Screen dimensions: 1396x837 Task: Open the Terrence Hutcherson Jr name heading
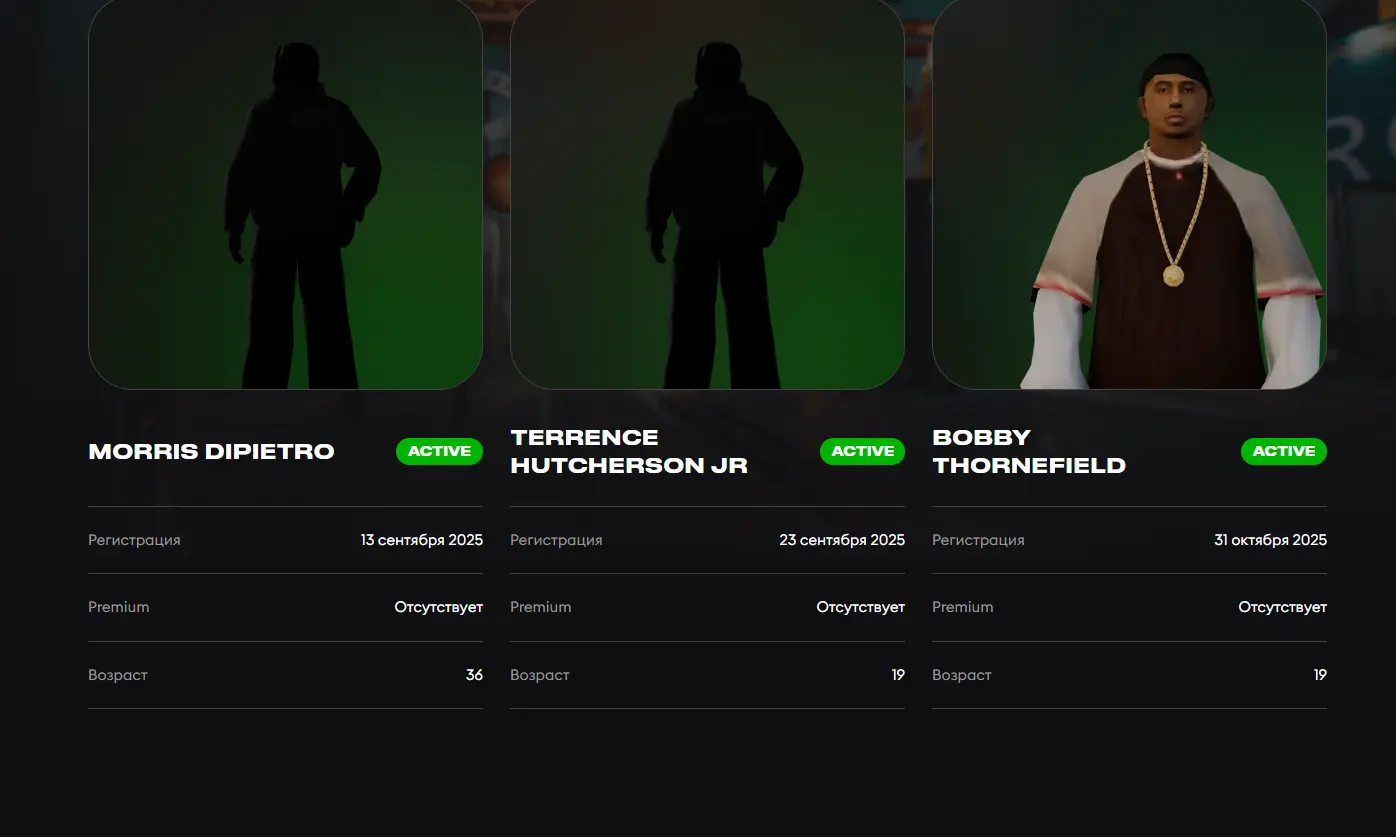629,452
